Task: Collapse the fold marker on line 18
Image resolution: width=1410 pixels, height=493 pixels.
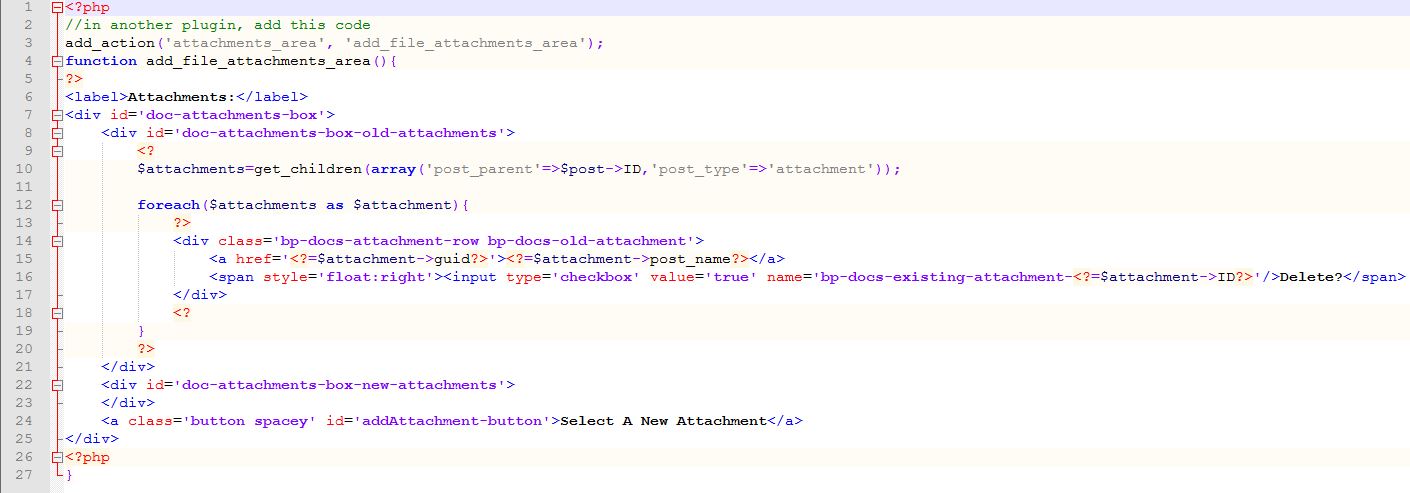Action: point(57,313)
